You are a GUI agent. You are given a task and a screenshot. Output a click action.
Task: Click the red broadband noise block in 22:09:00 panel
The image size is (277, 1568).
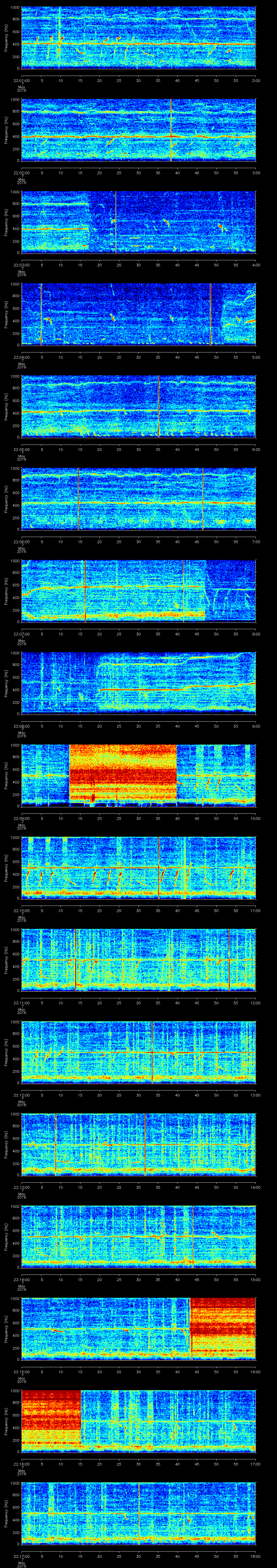click(x=123, y=772)
